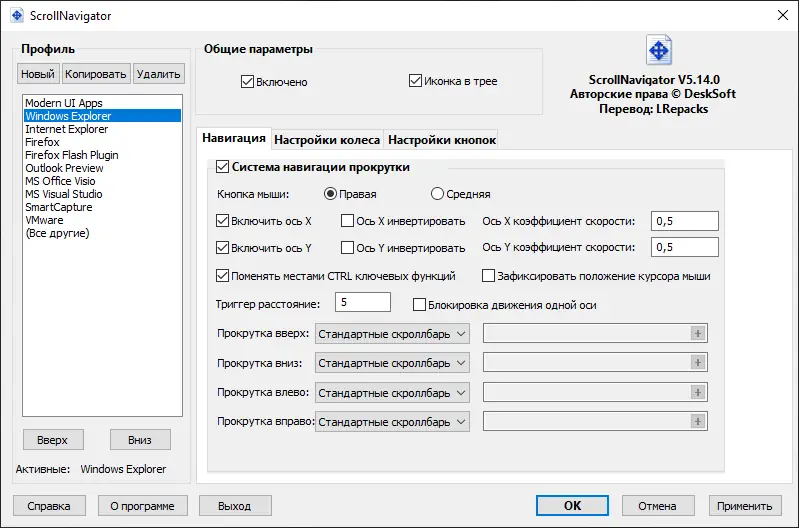The image size is (799, 528).
Task: Select (Все другие) profile
Action: [x=102, y=233]
